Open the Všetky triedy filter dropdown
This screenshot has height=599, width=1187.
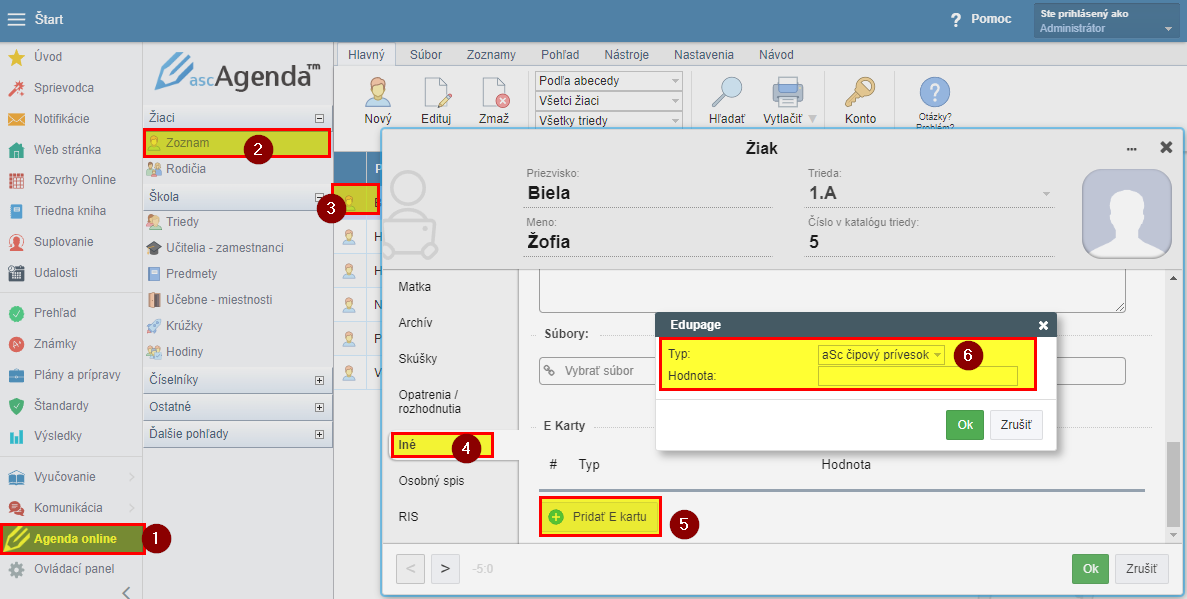click(x=609, y=120)
